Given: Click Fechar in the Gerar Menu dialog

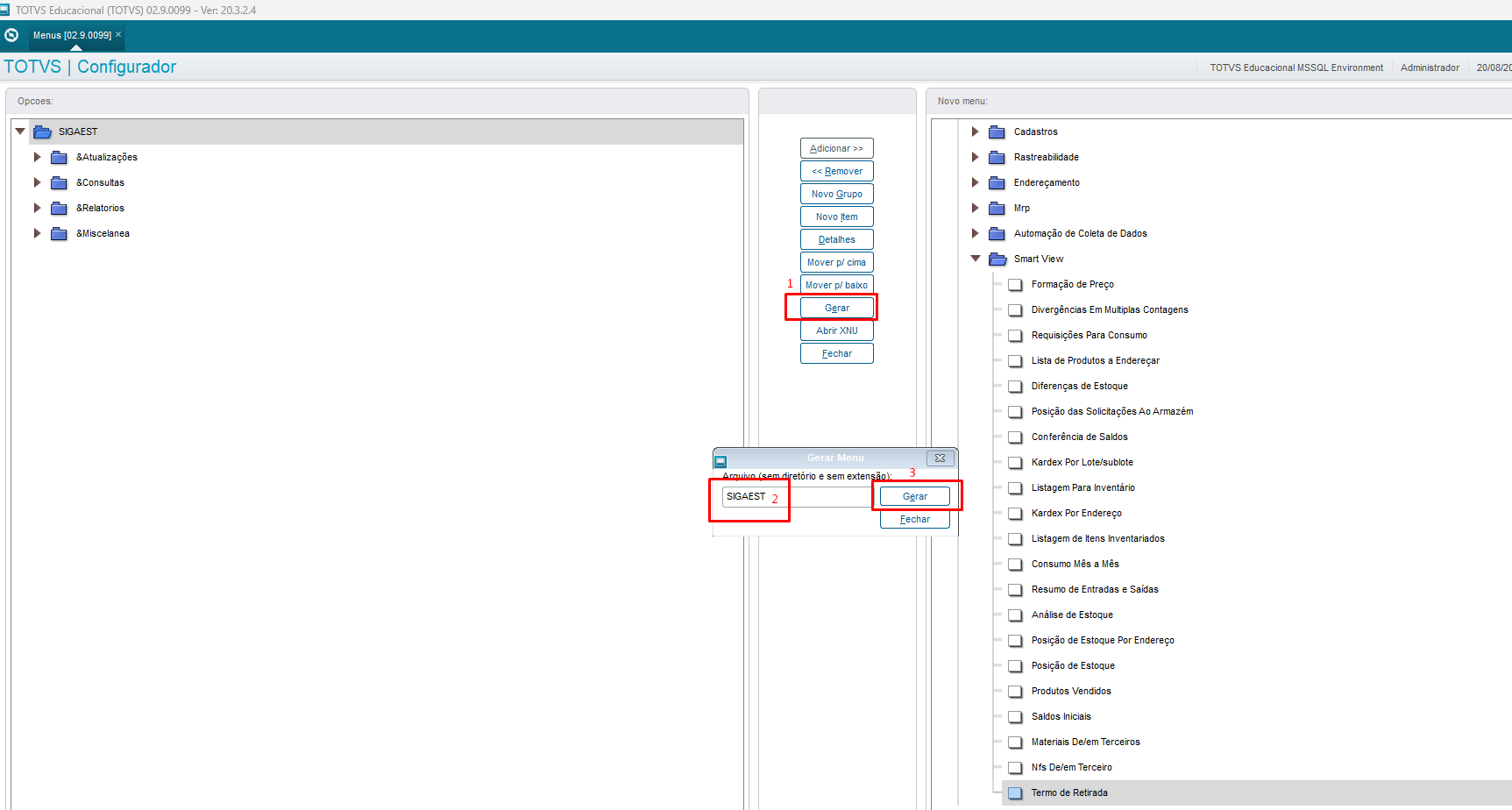Looking at the screenshot, I should 915,519.
